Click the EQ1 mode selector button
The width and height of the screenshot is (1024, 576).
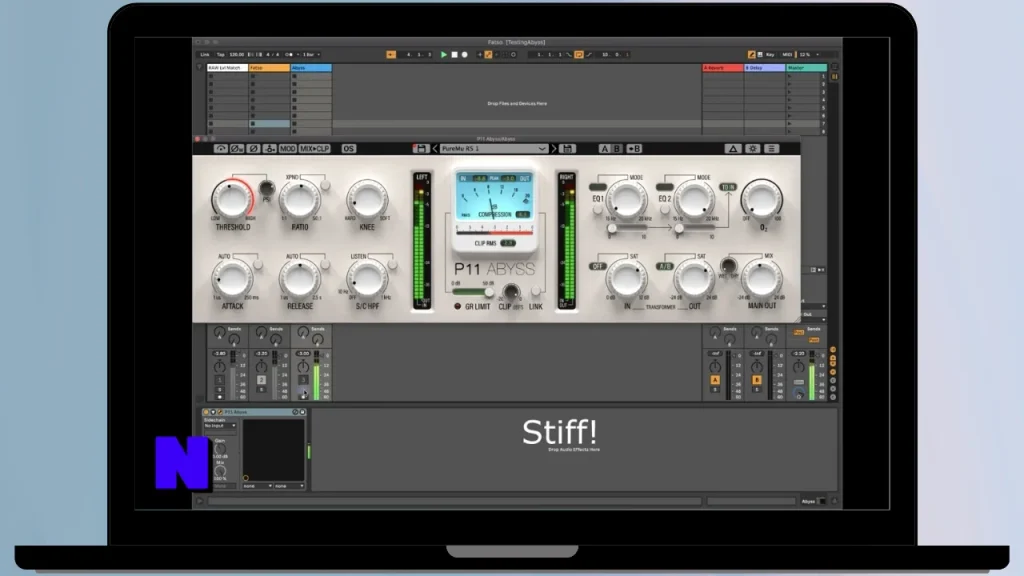tap(598, 187)
